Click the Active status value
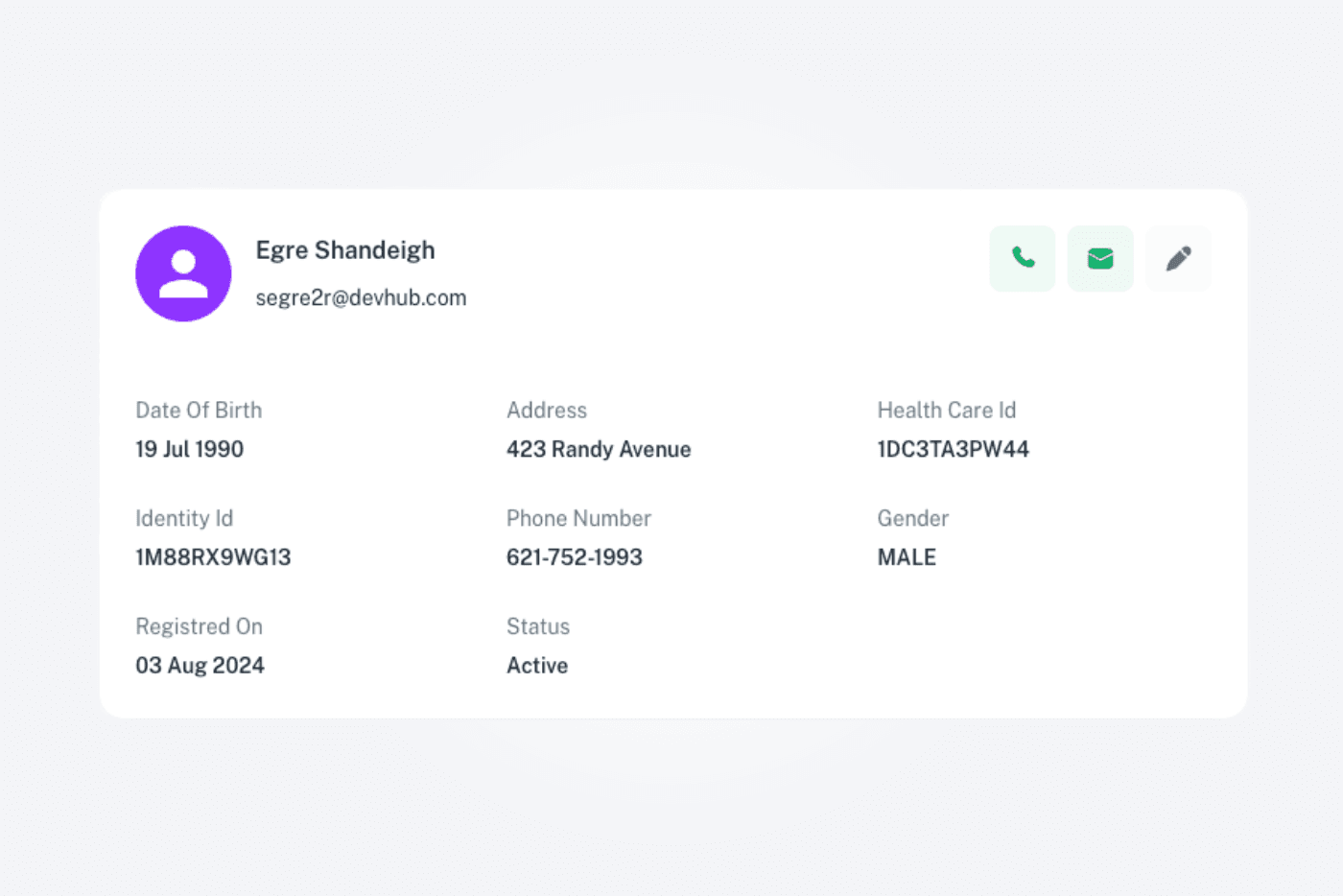This screenshot has height=896, width=1343. [537, 666]
